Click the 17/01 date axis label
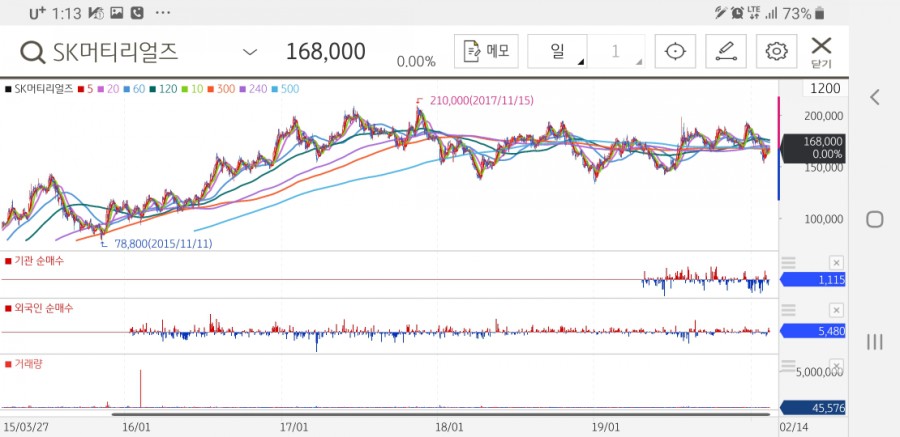Screen dimensions: 900x437 [x=294, y=427]
